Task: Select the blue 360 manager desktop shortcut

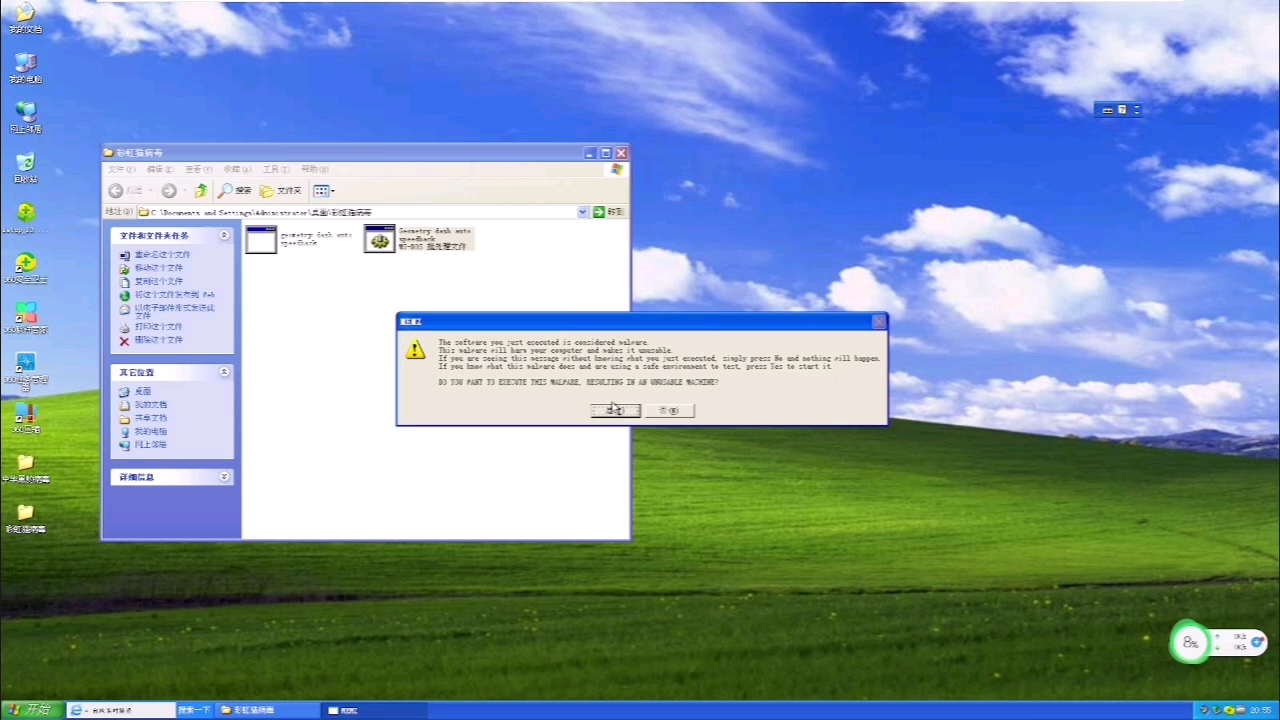Action: click(x=25, y=369)
